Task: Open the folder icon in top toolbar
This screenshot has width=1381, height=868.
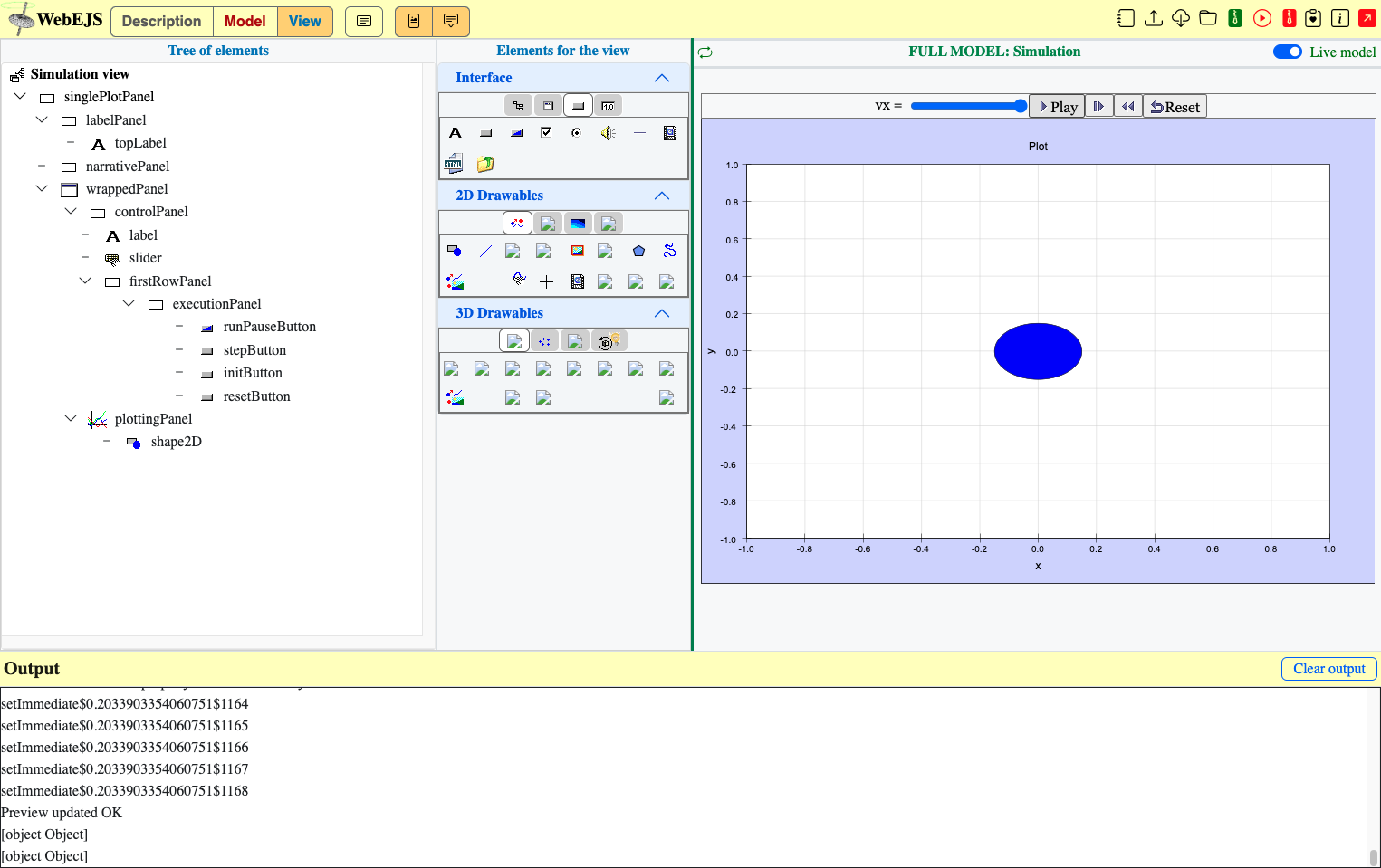Action: coord(1207,18)
